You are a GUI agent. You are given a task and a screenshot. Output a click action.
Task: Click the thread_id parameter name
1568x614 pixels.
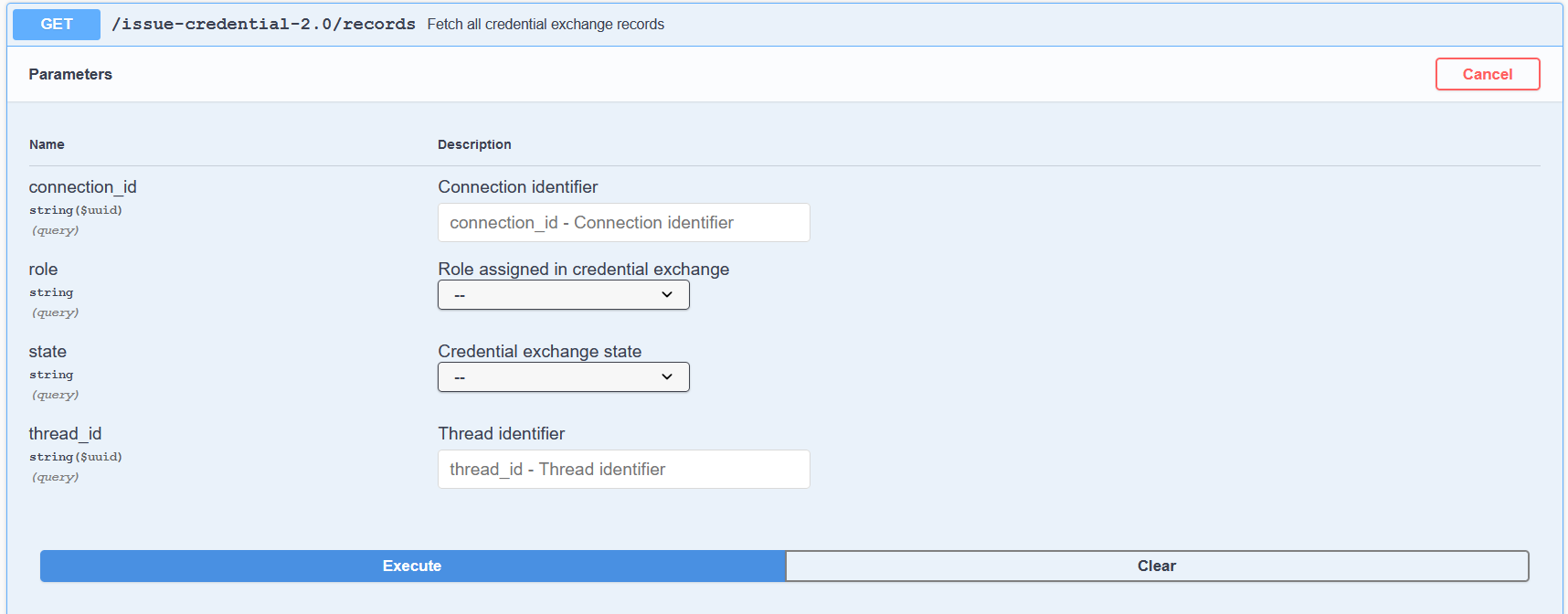coord(65,434)
